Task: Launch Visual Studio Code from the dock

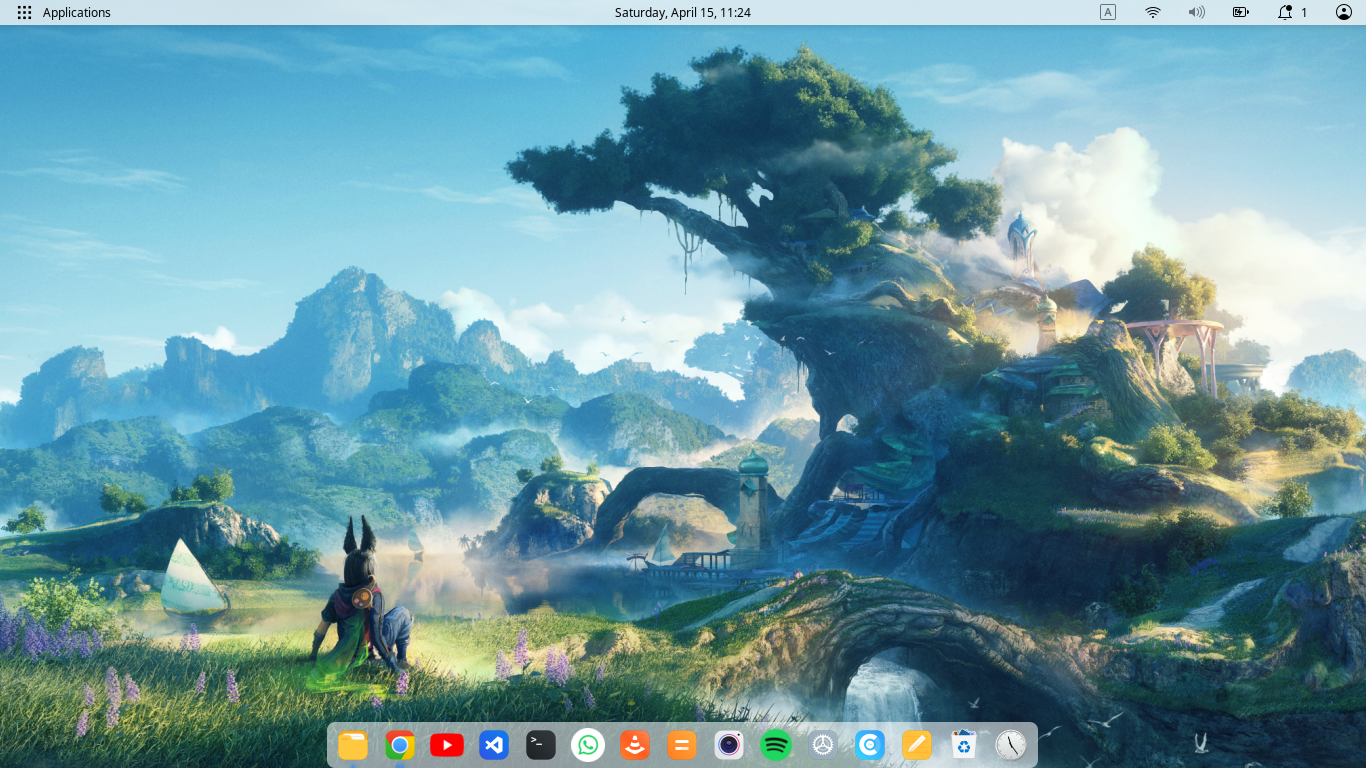Action: (493, 744)
